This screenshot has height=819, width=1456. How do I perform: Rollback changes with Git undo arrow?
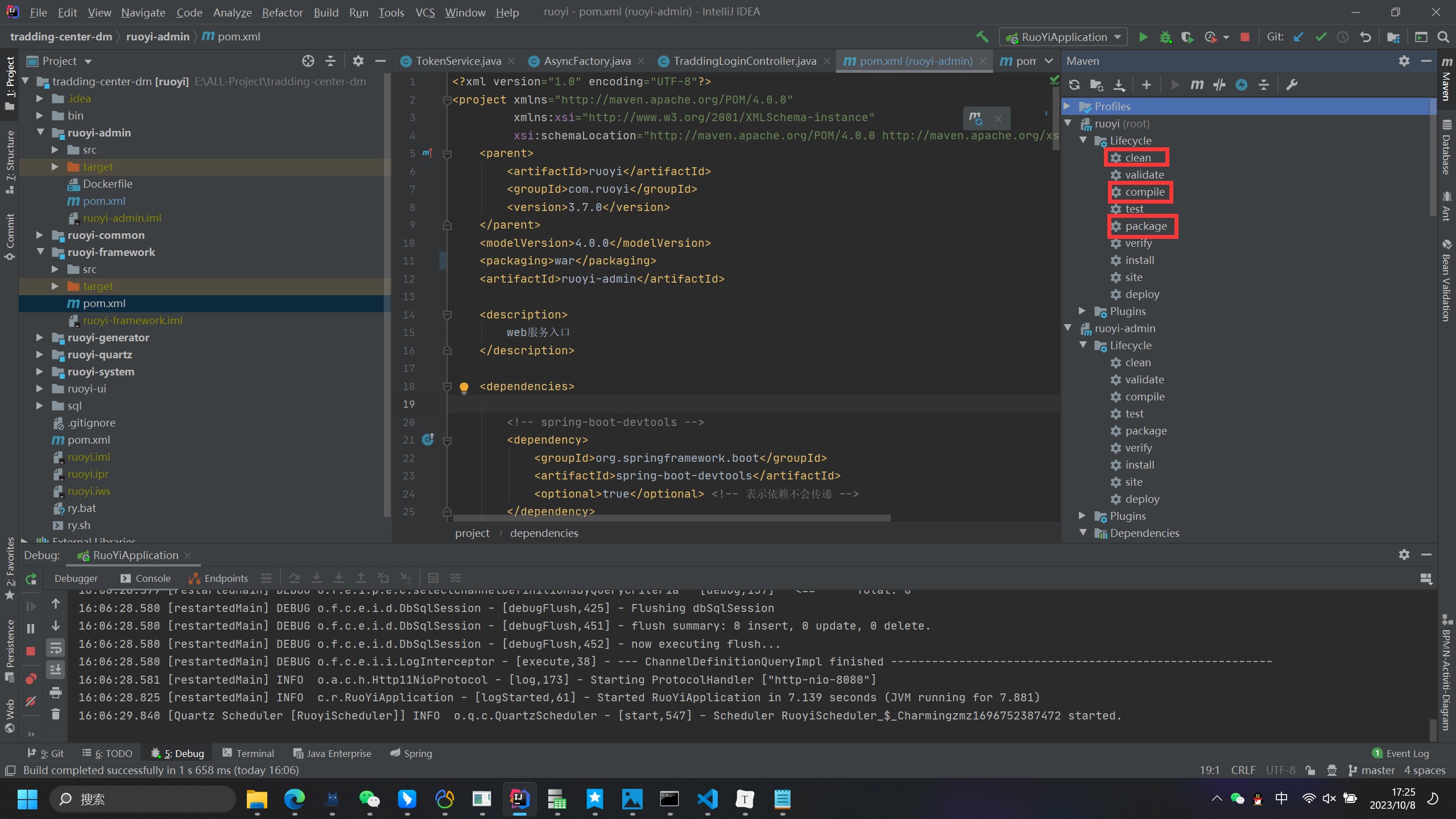[x=1366, y=37]
